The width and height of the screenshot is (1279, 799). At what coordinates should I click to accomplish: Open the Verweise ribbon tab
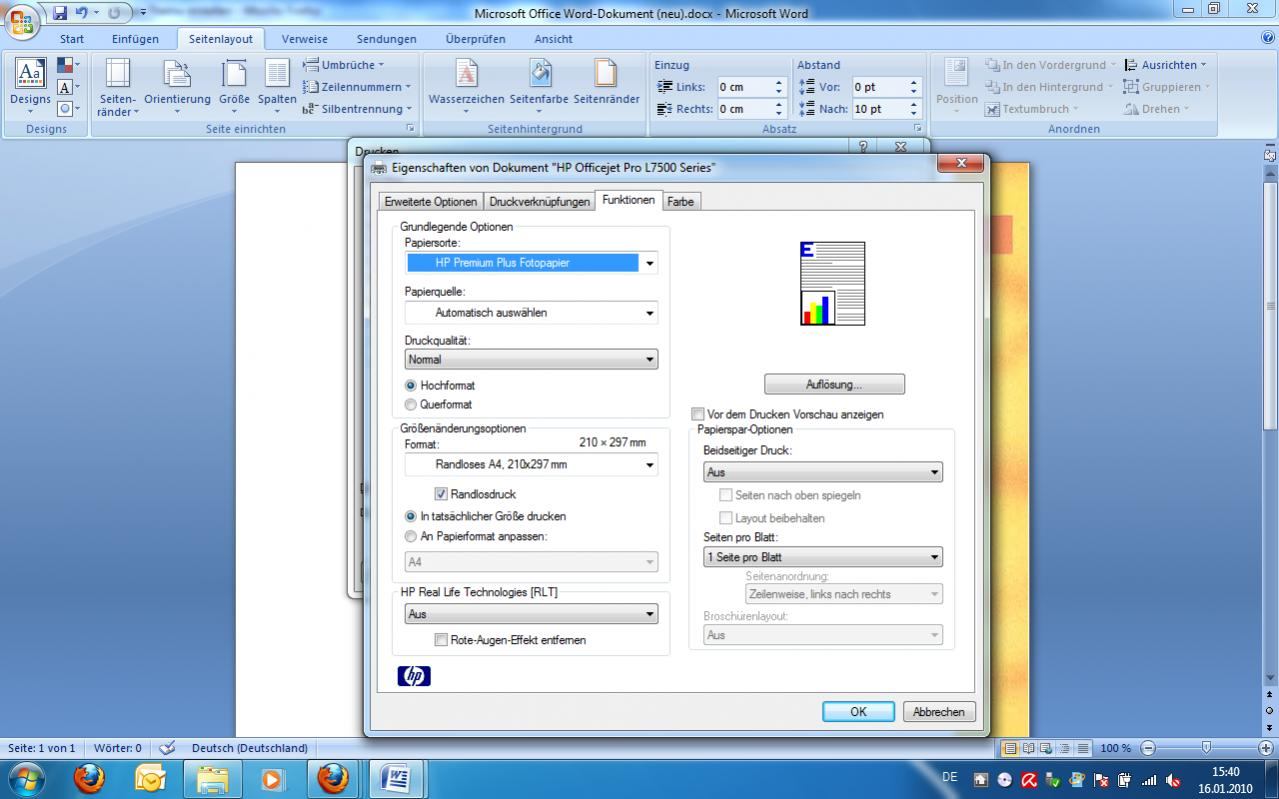coord(305,39)
